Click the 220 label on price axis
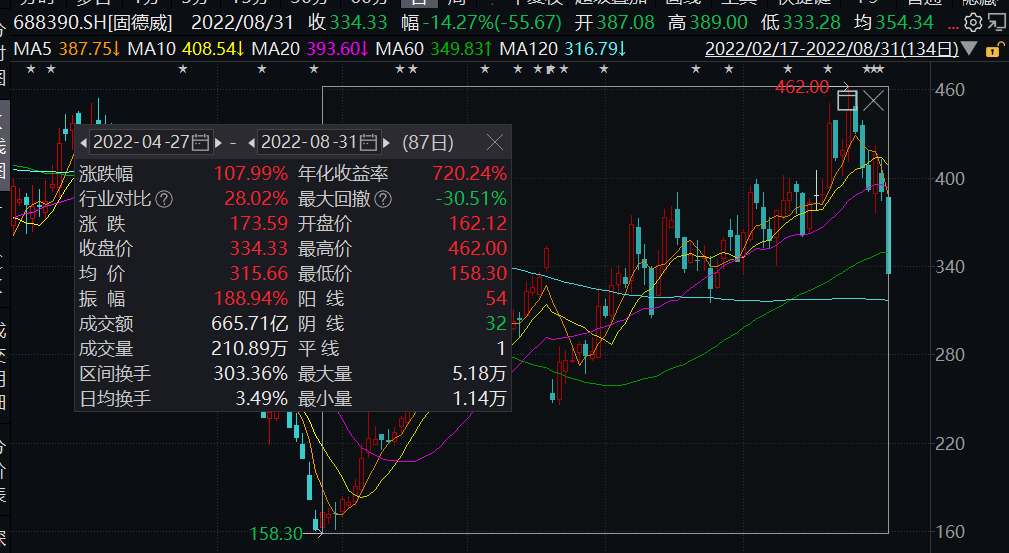1009x553 pixels. point(950,444)
